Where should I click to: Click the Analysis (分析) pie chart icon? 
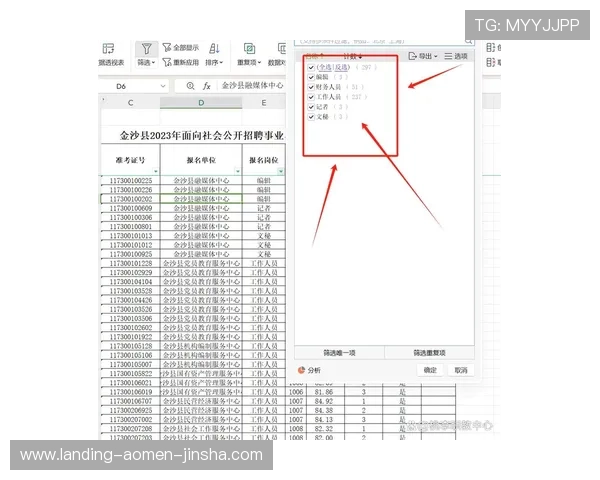click(301, 370)
